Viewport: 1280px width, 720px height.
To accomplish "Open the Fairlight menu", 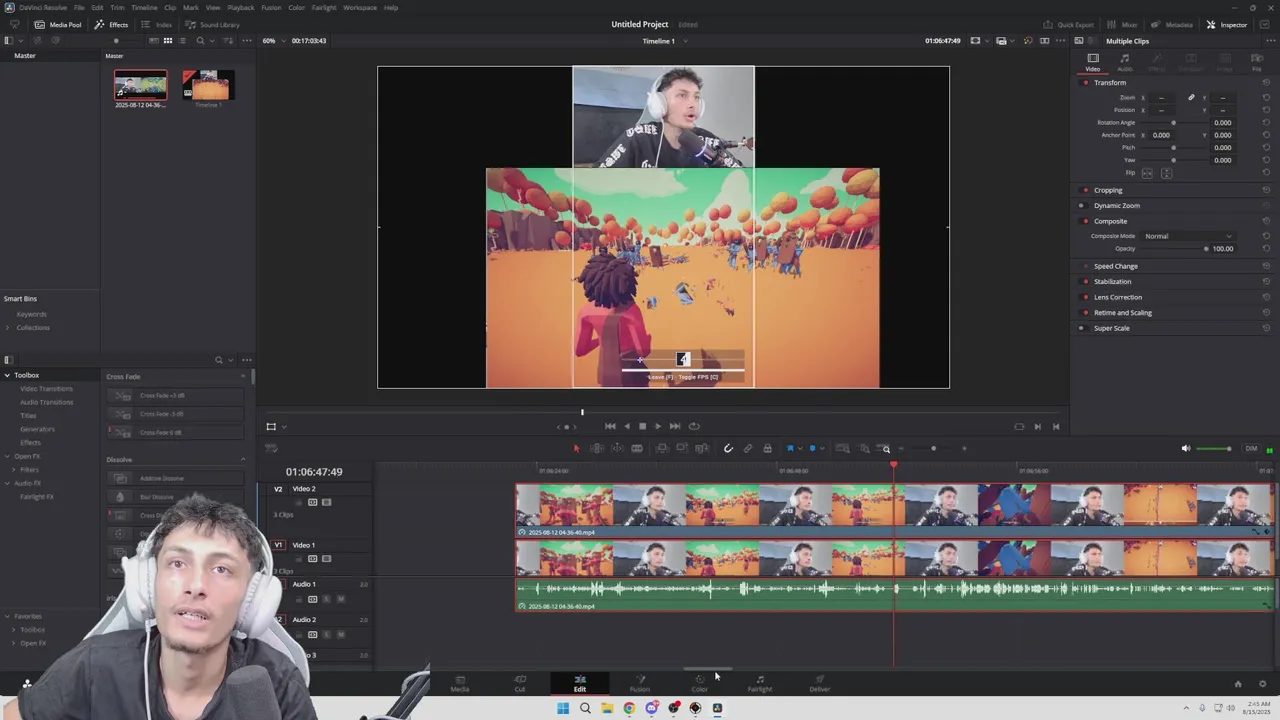I will 324,7.
